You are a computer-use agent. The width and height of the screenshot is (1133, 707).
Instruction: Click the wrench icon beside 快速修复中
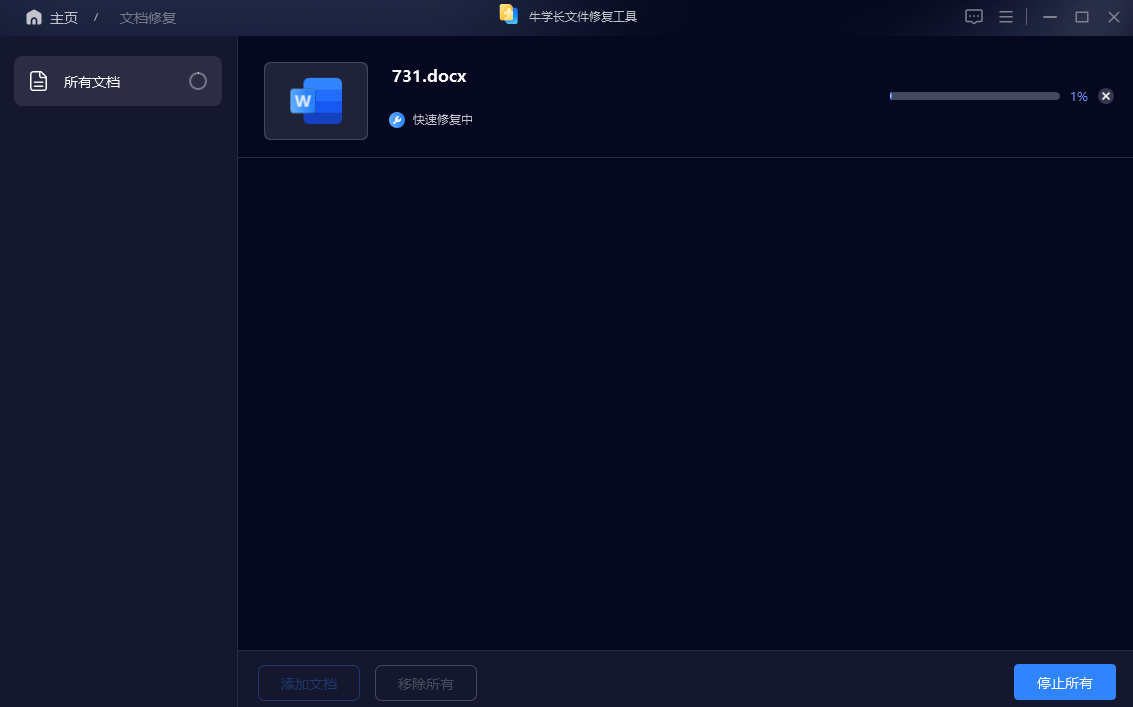[397, 120]
